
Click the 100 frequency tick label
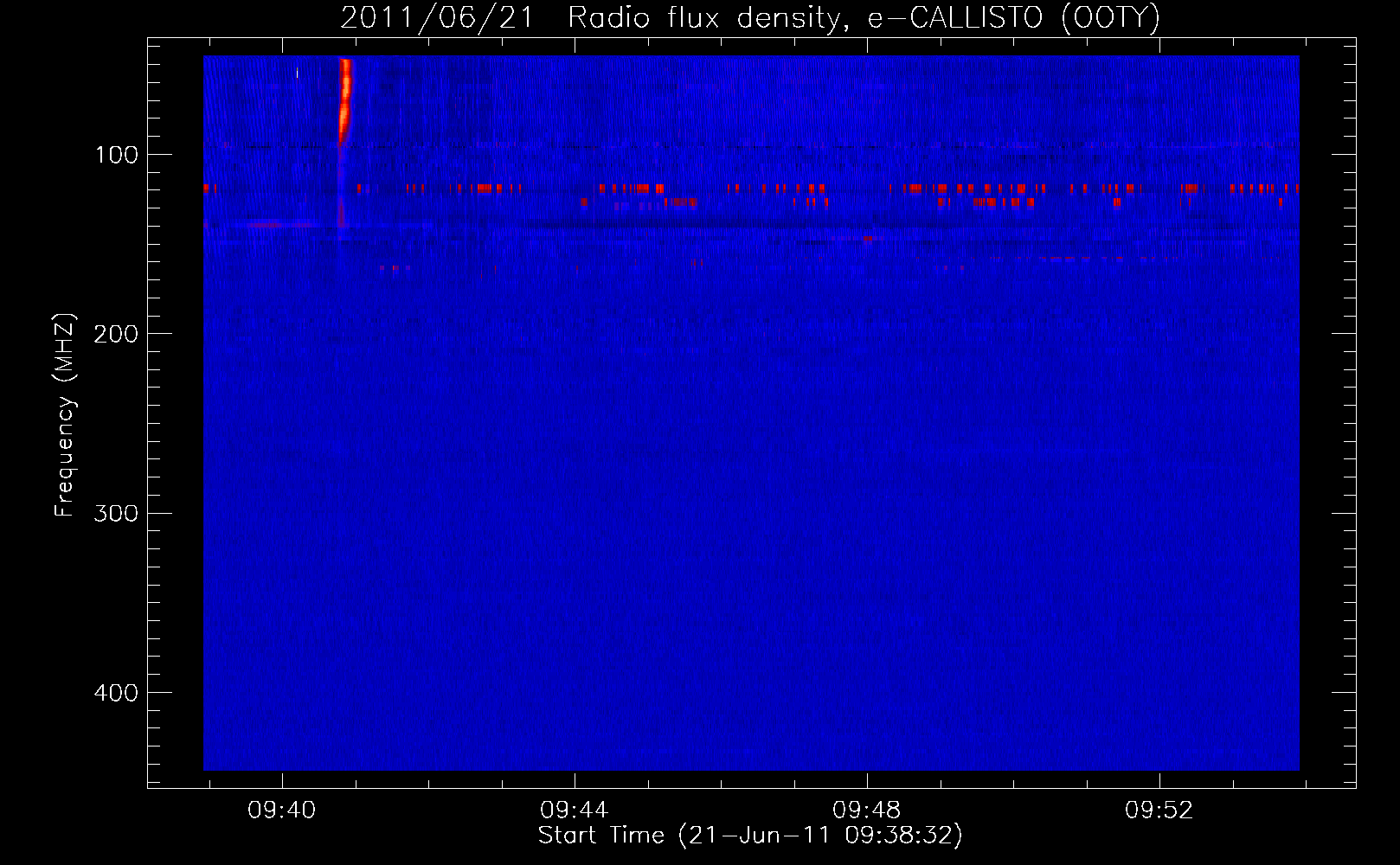point(117,155)
